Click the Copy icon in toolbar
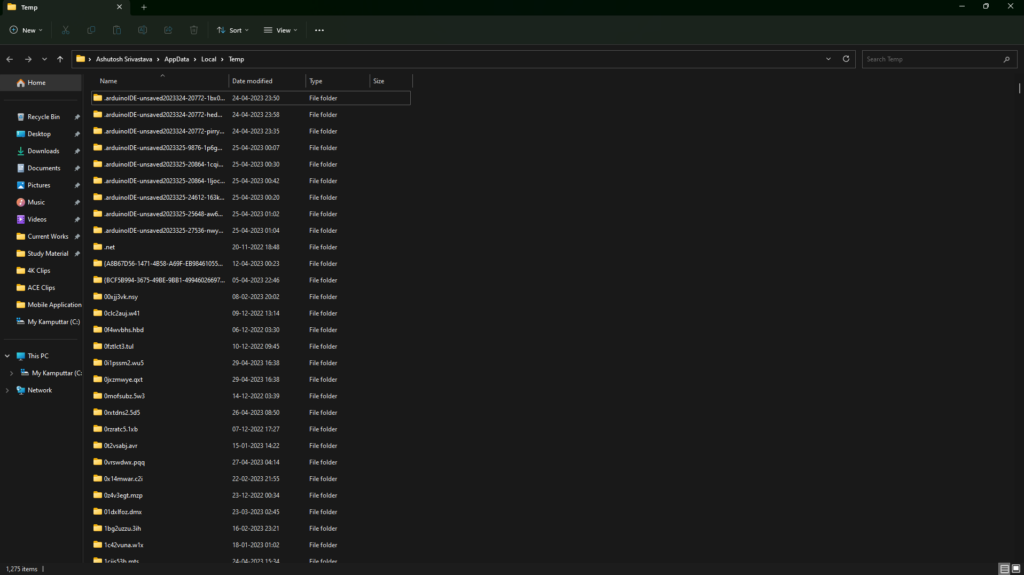Image resolution: width=1024 pixels, height=575 pixels. pos(92,30)
